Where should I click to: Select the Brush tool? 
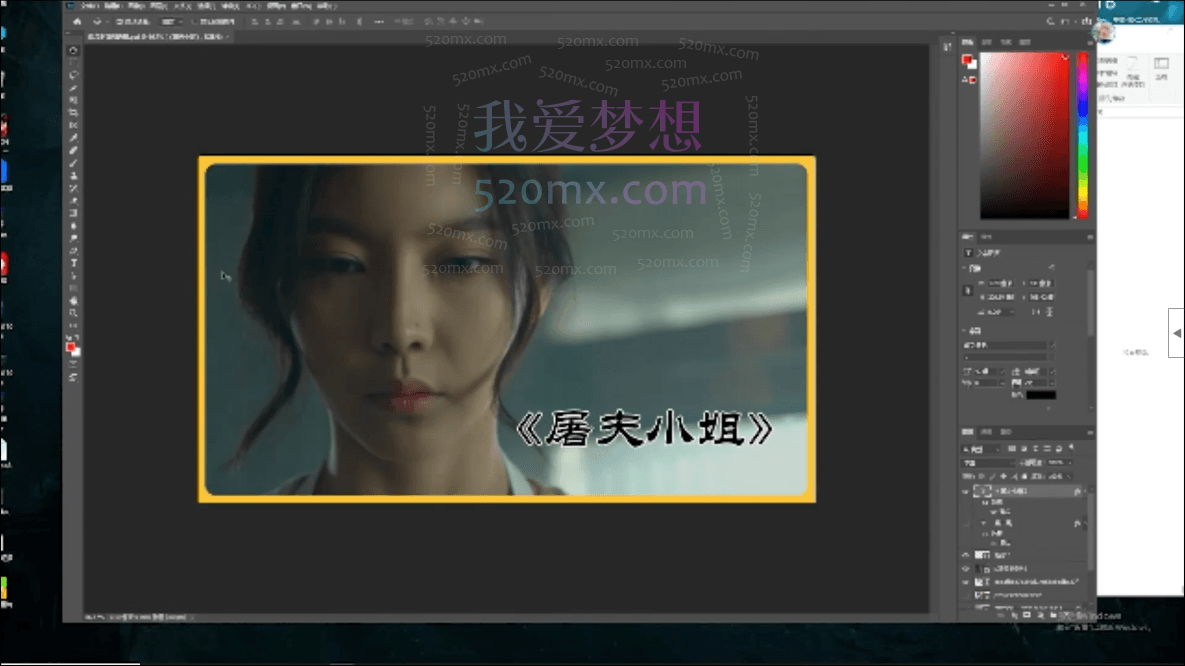(x=73, y=163)
